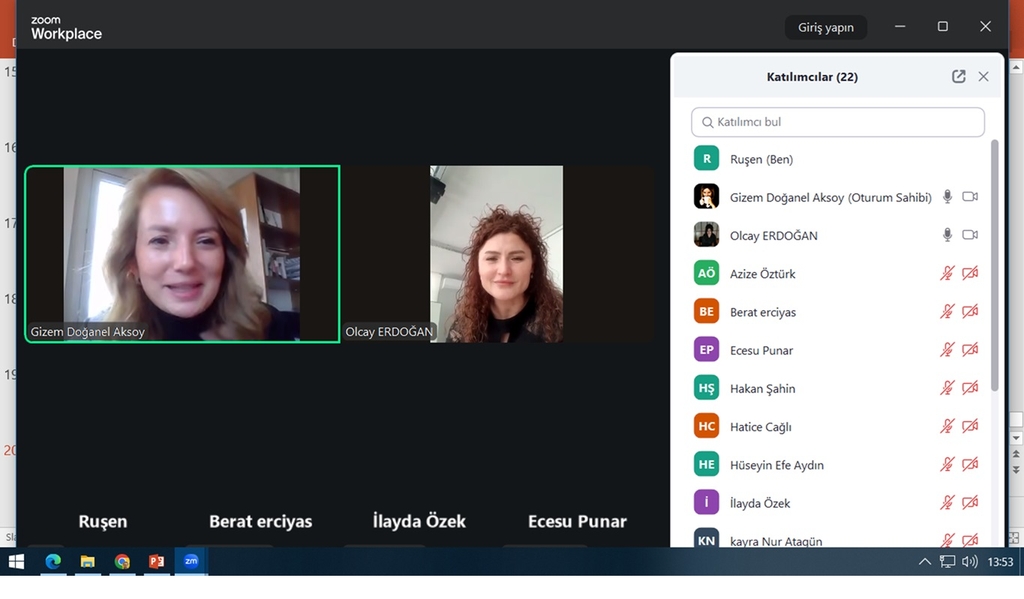Click the participants list vertical scrollbar
The image size is (1024, 599).
994,265
